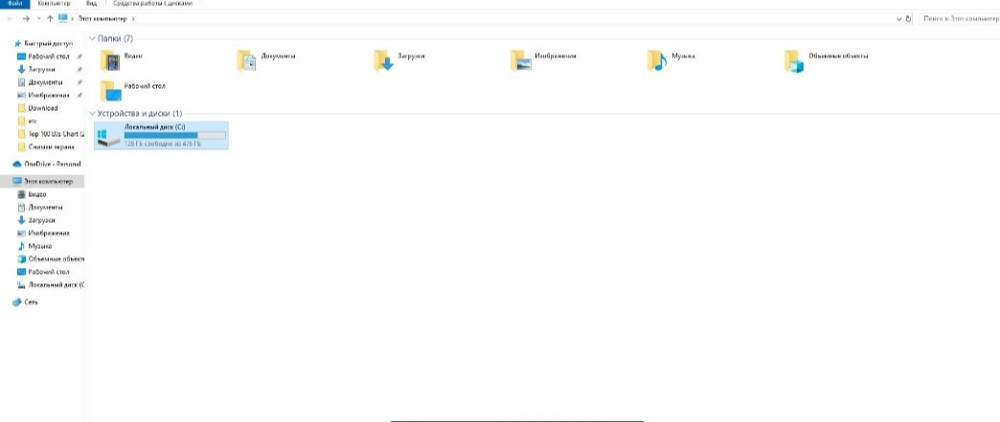Select Сеть in the navigation pane
Viewport: 1000px width, 422px height.
(31, 302)
